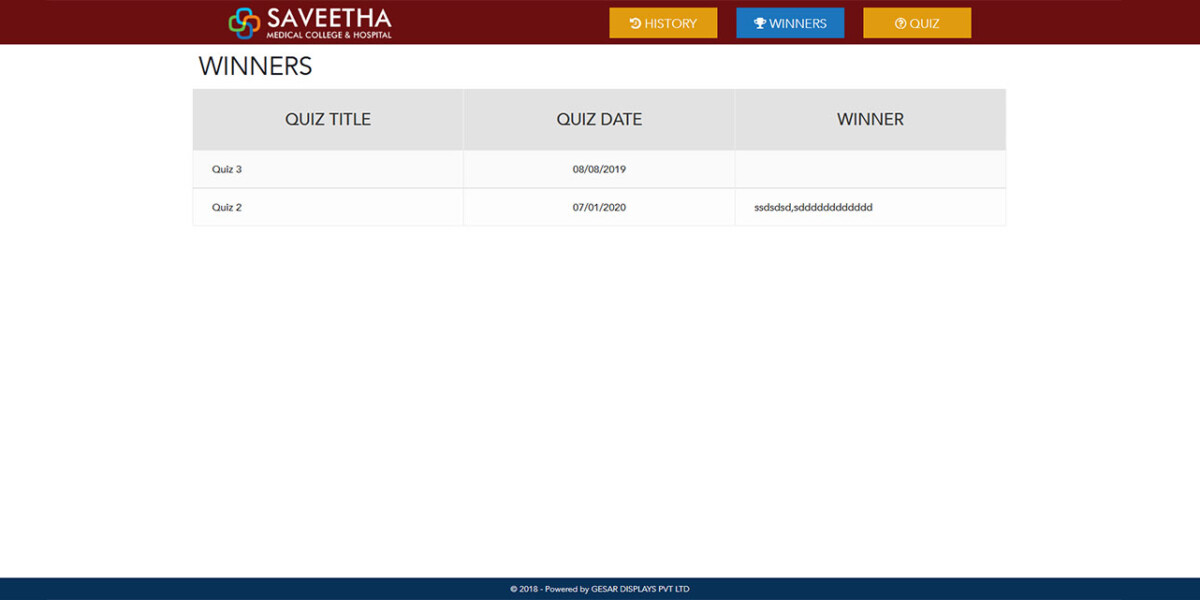The height and width of the screenshot is (600, 1200).
Task: Switch to the Winners page
Action: pyautogui.click(x=790, y=23)
